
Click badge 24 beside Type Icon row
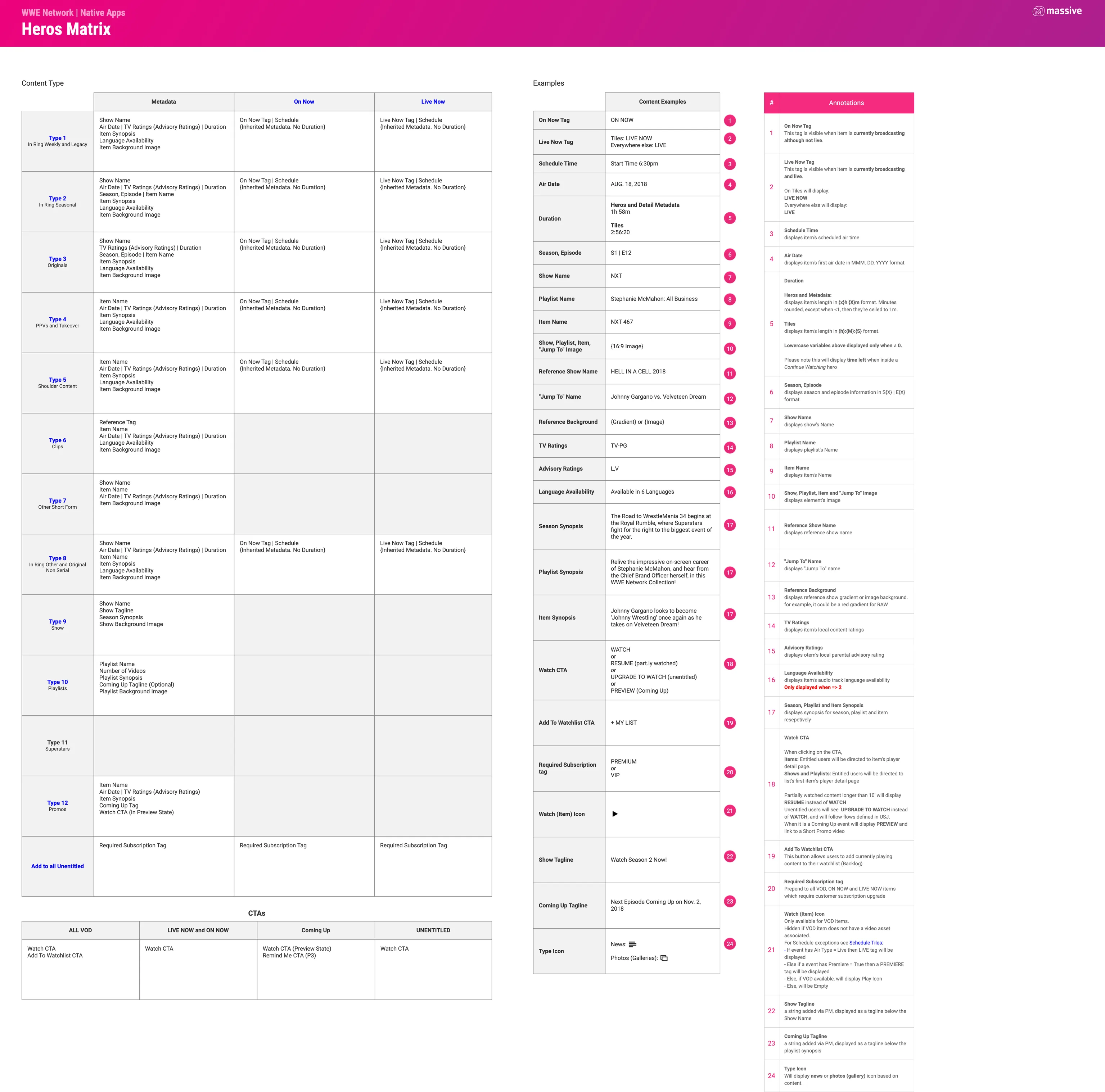(x=730, y=944)
